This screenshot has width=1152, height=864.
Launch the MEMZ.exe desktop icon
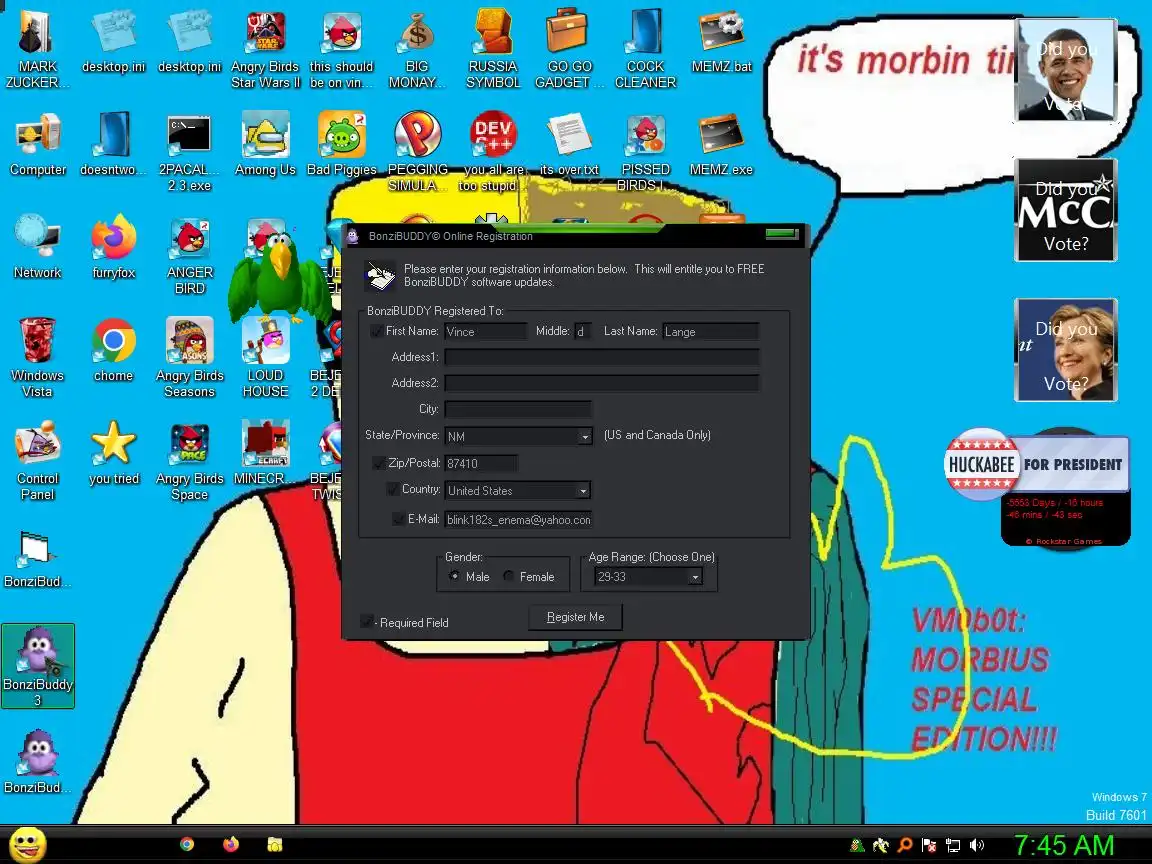[721, 145]
